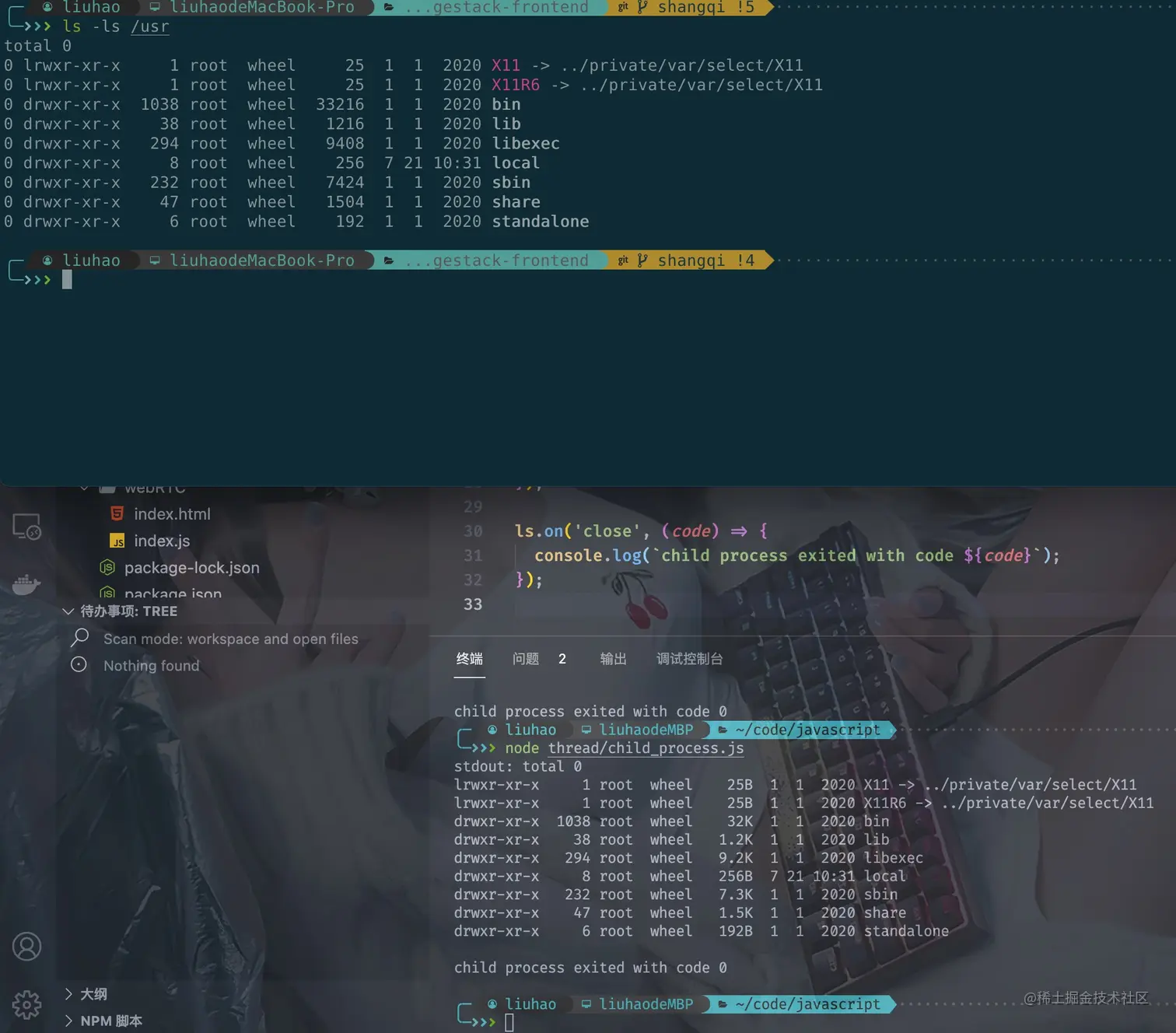The height and width of the screenshot is (1033, 1176).
Task: Open the Docker activity bar icon
Action: [26, 584]
